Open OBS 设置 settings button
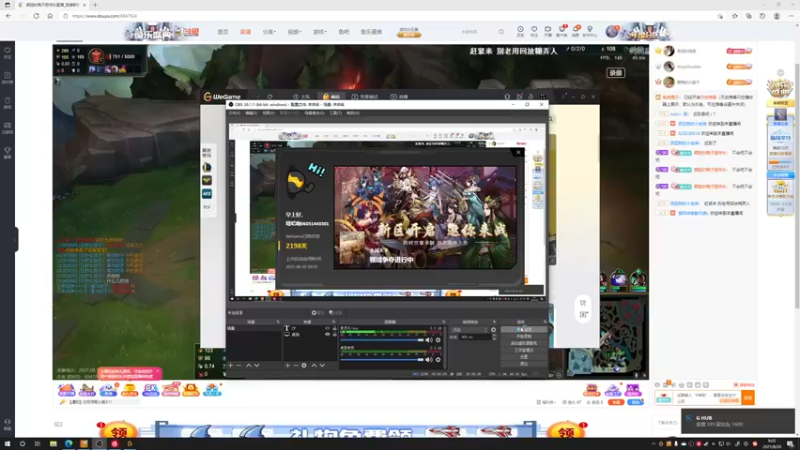 click(x=524, y=357)
